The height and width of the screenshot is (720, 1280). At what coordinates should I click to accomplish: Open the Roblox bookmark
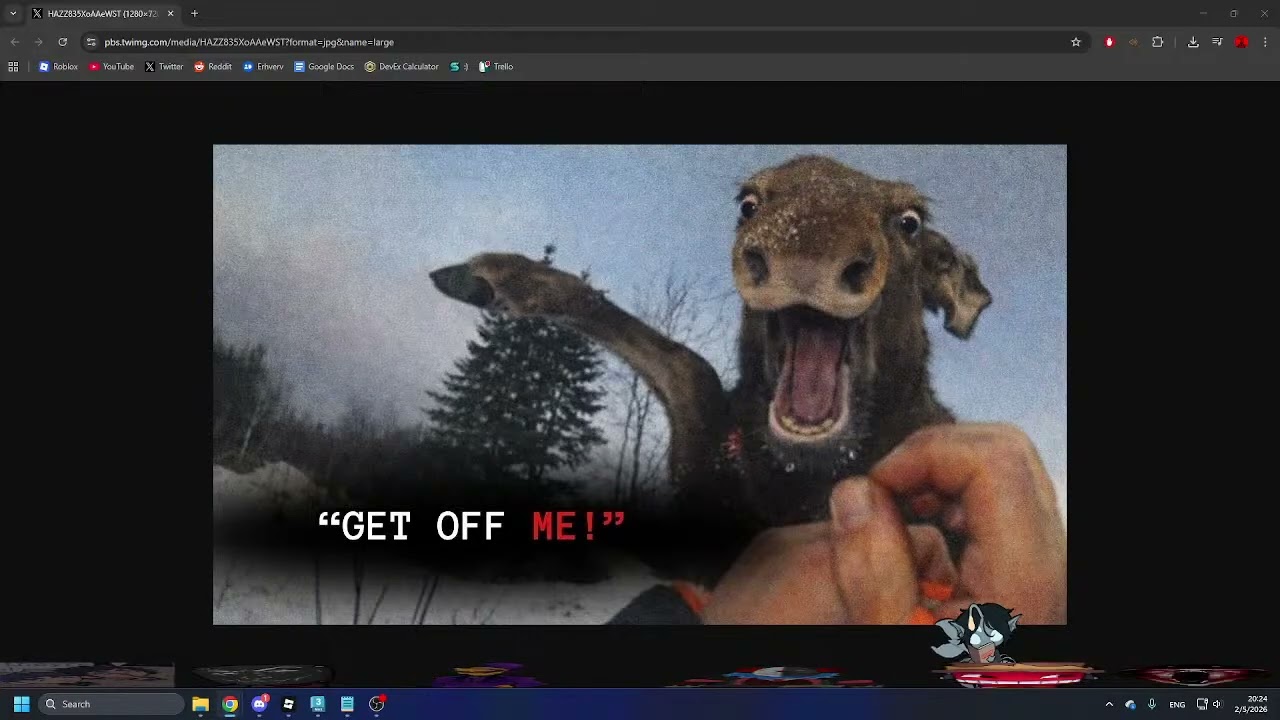tap(58, 67)
